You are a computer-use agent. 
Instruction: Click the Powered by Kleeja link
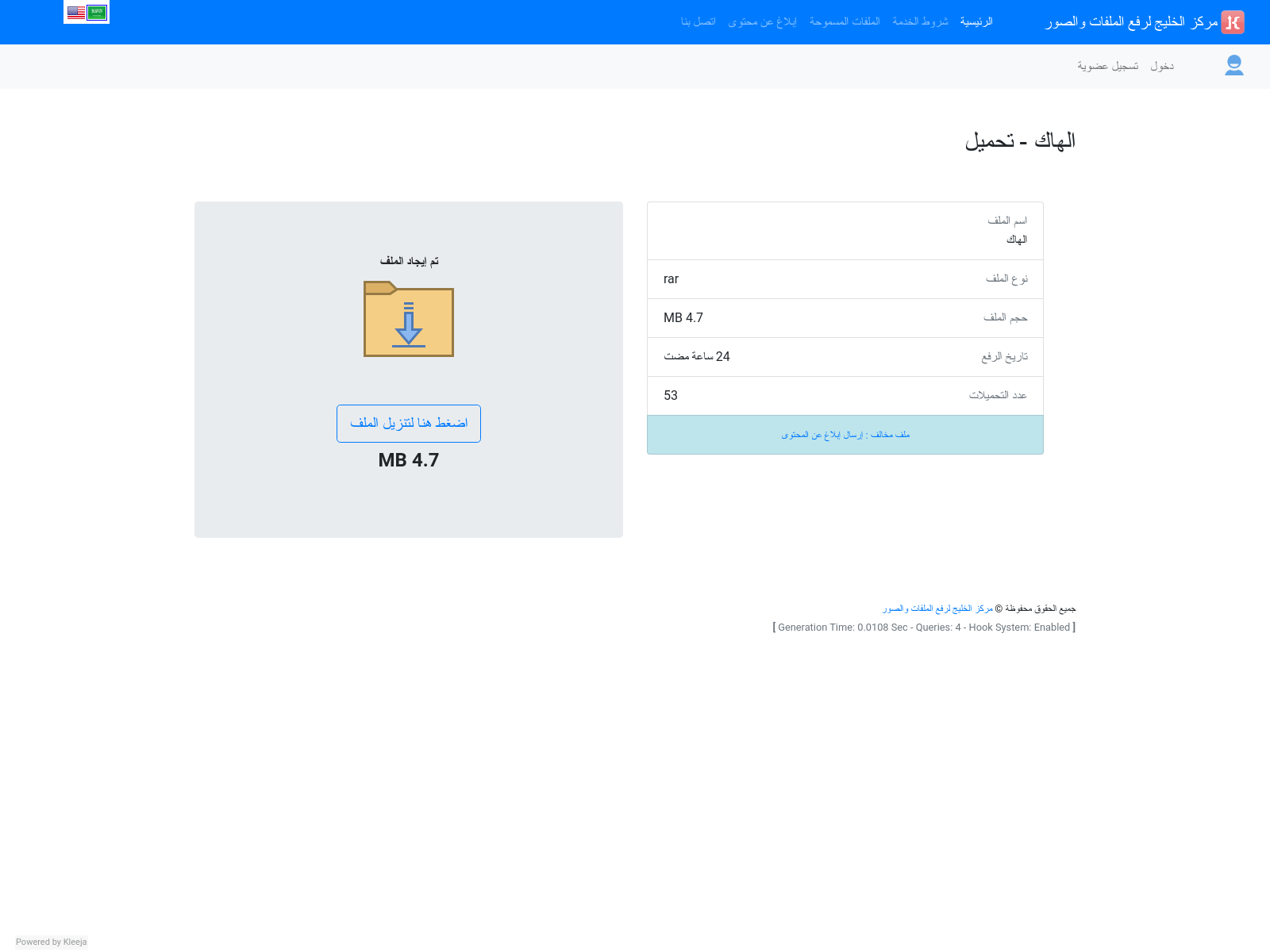point(52,942)
